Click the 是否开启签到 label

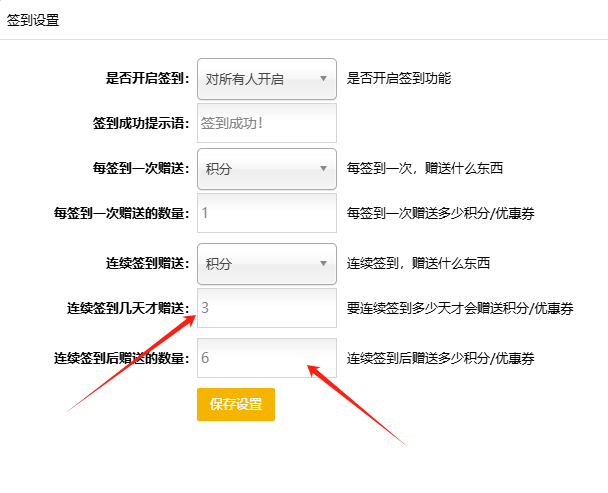[x=148, y=78]
